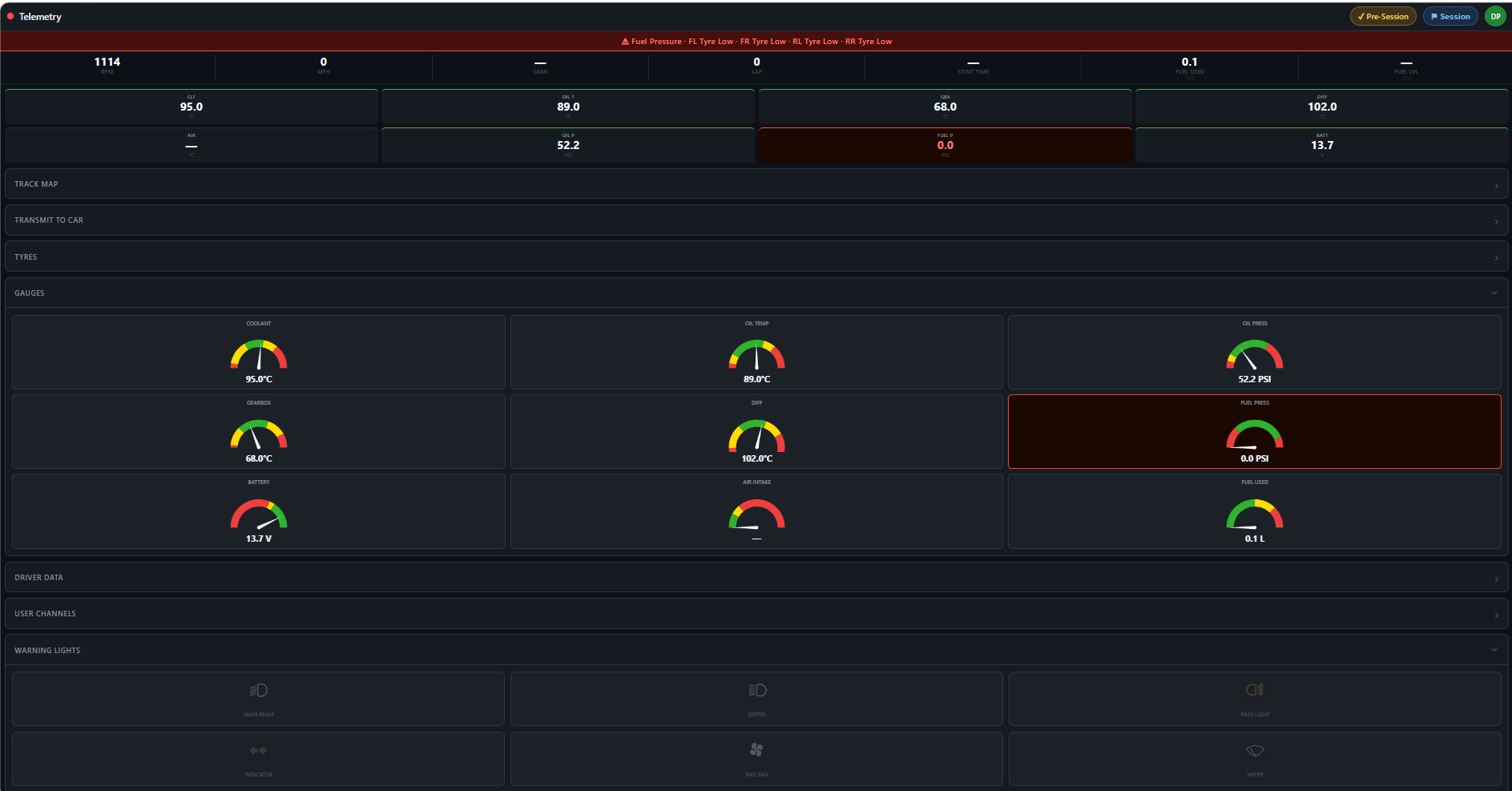Click the USER CHANNELS section title

pyautogui.click(x=45, y=614)
